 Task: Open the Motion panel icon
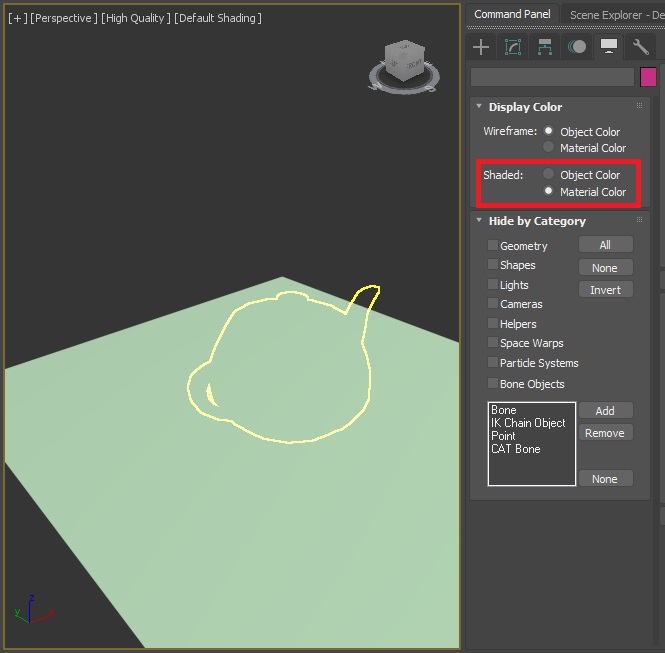pos(577,47)
